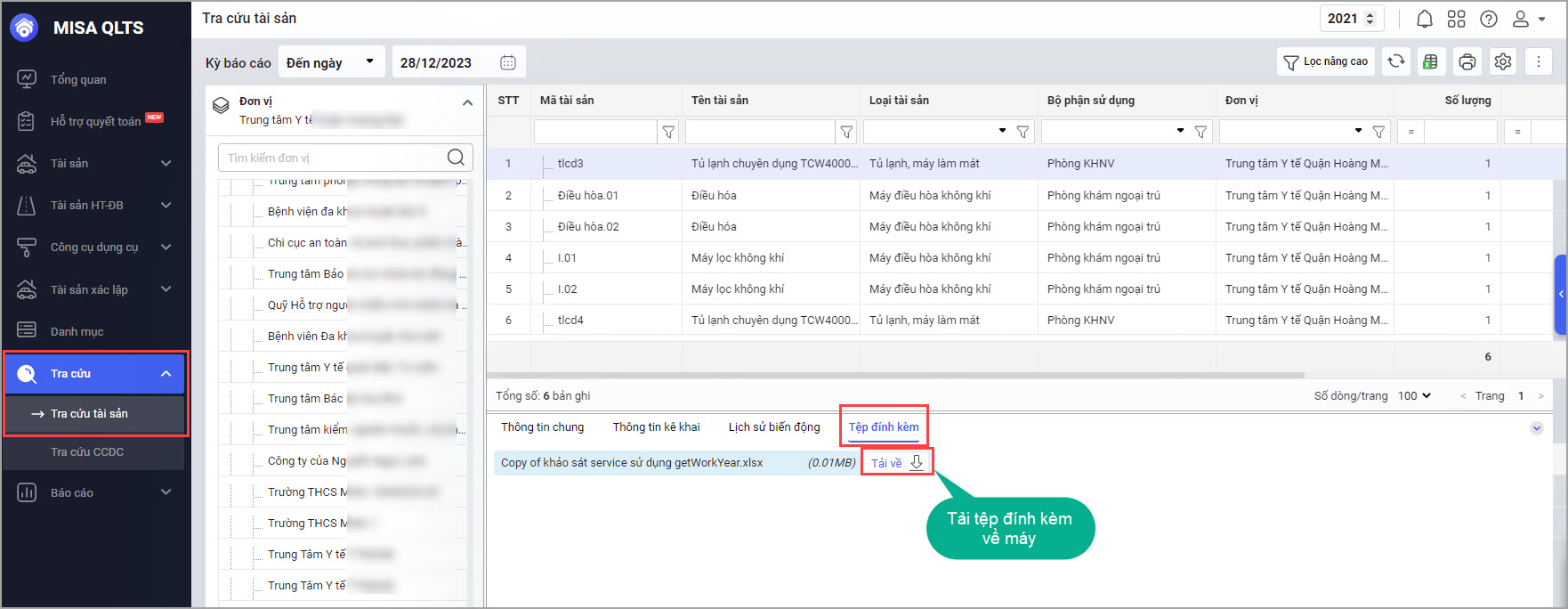Export table to Excel icon

click(x=1431, y=61)
